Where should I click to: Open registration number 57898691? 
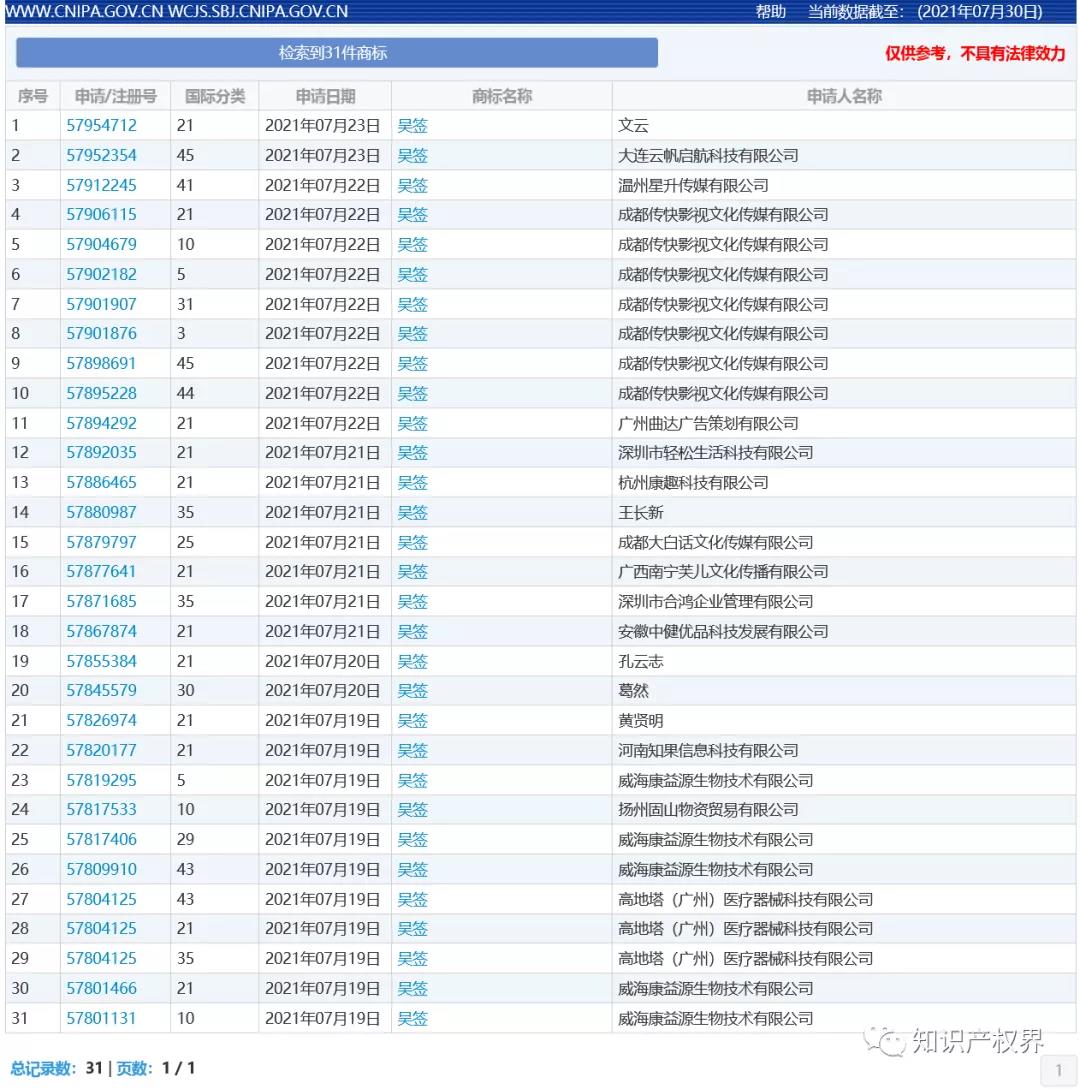(x=101, y=363)
